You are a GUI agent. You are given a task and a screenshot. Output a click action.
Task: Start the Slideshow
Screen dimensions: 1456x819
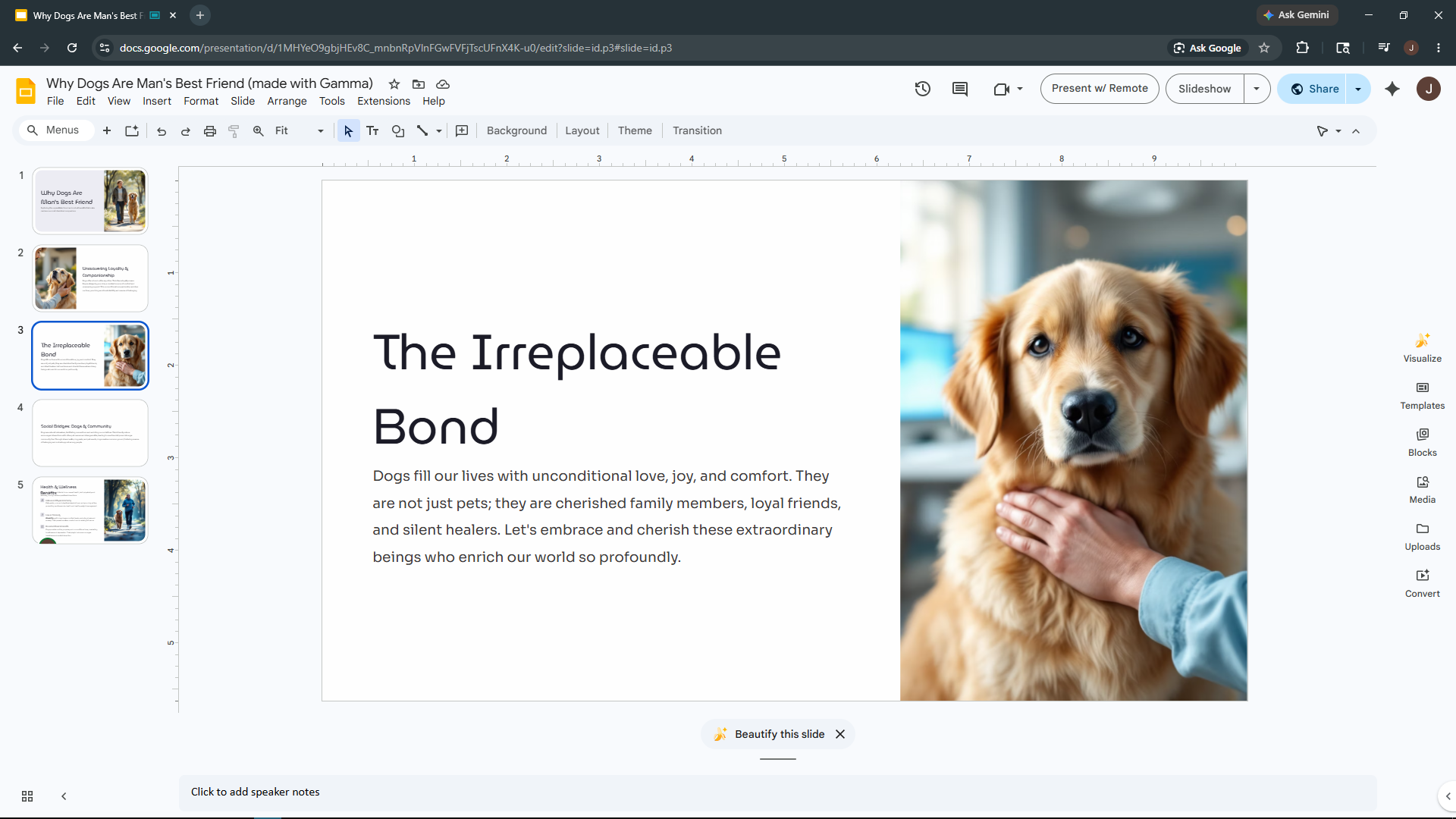click(1204, 89)
